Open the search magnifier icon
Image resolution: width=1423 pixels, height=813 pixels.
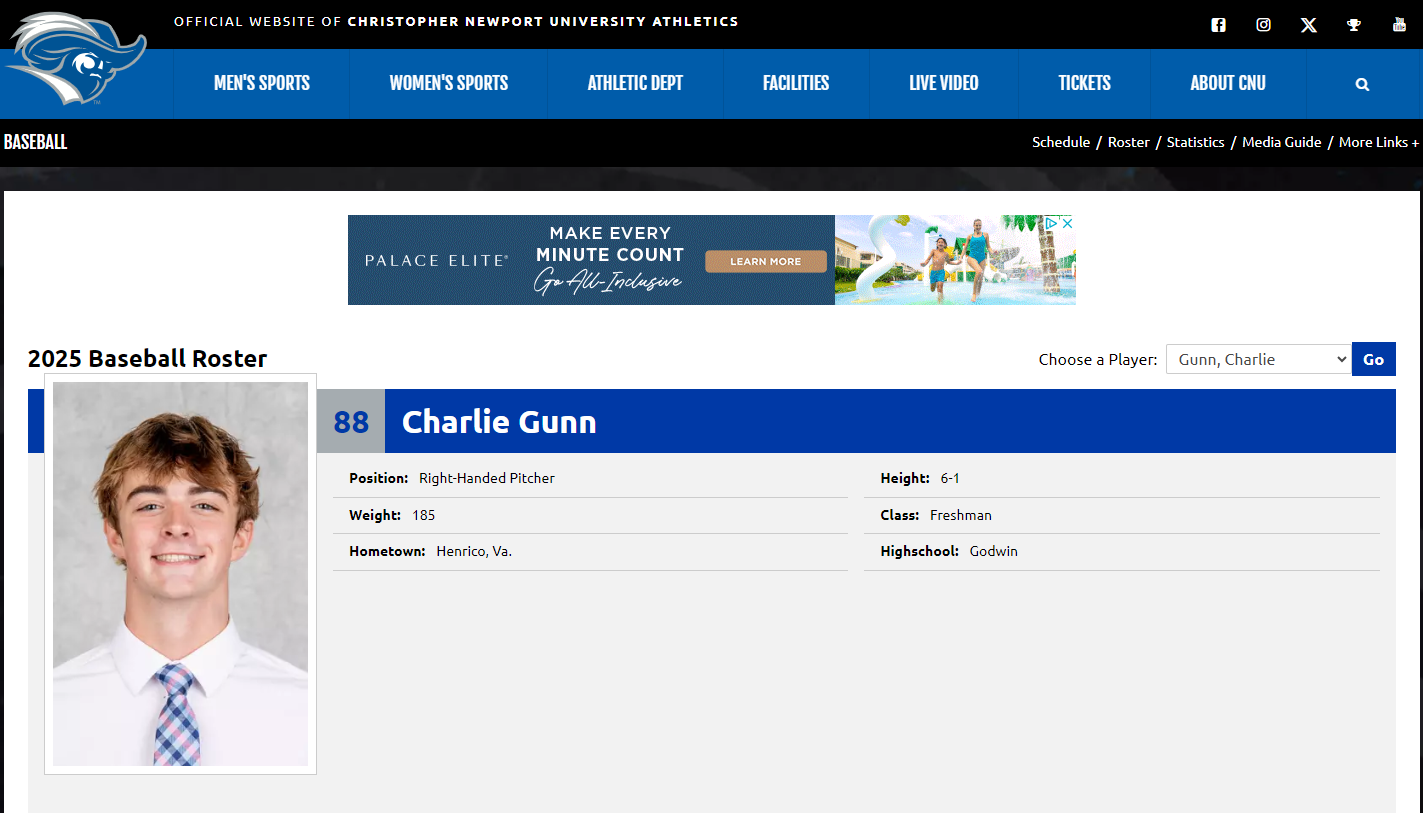tap(1361, 84)
